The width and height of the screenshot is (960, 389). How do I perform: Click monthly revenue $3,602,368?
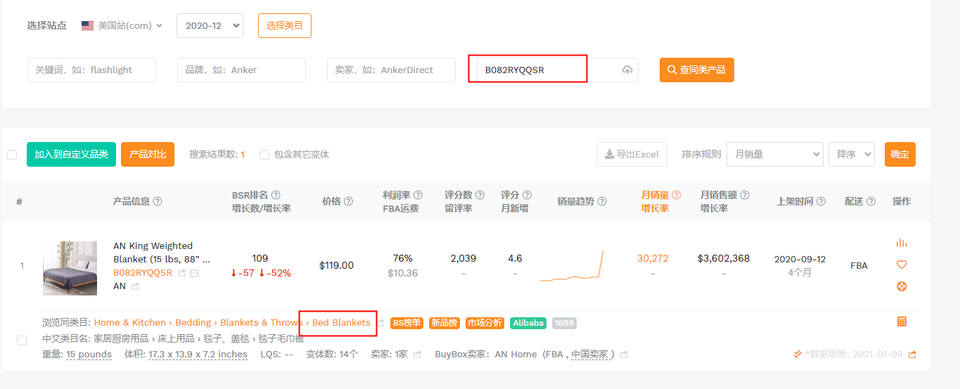[x=723, y=259]
